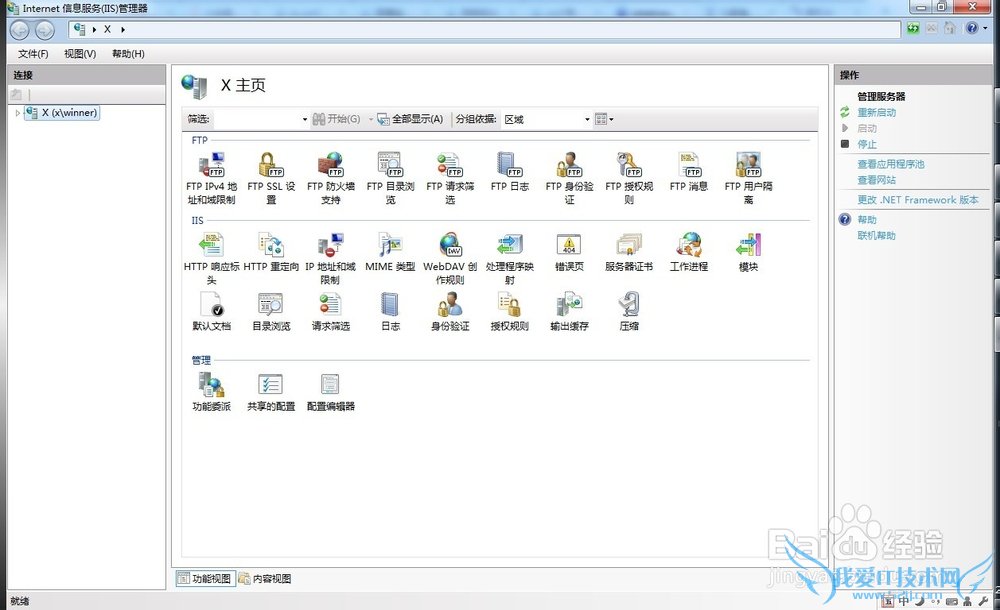Click the 中 input method tray icon

904,600
